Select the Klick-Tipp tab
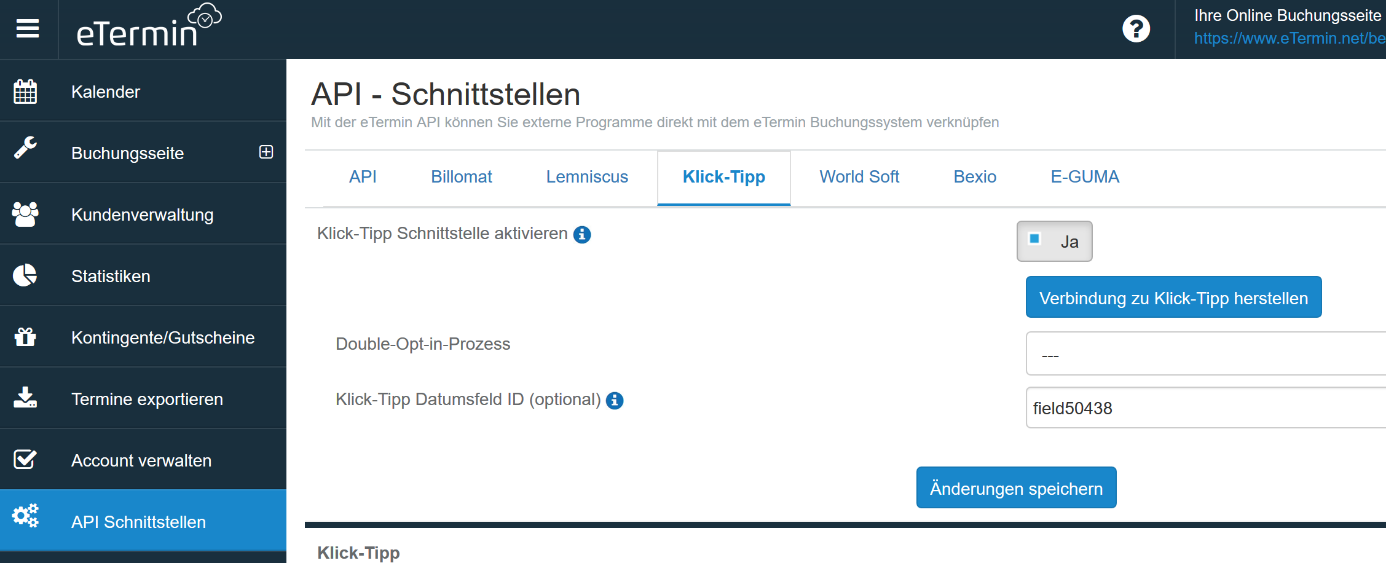This screenshot has width=1386, height=563. (x=724, y=177)
